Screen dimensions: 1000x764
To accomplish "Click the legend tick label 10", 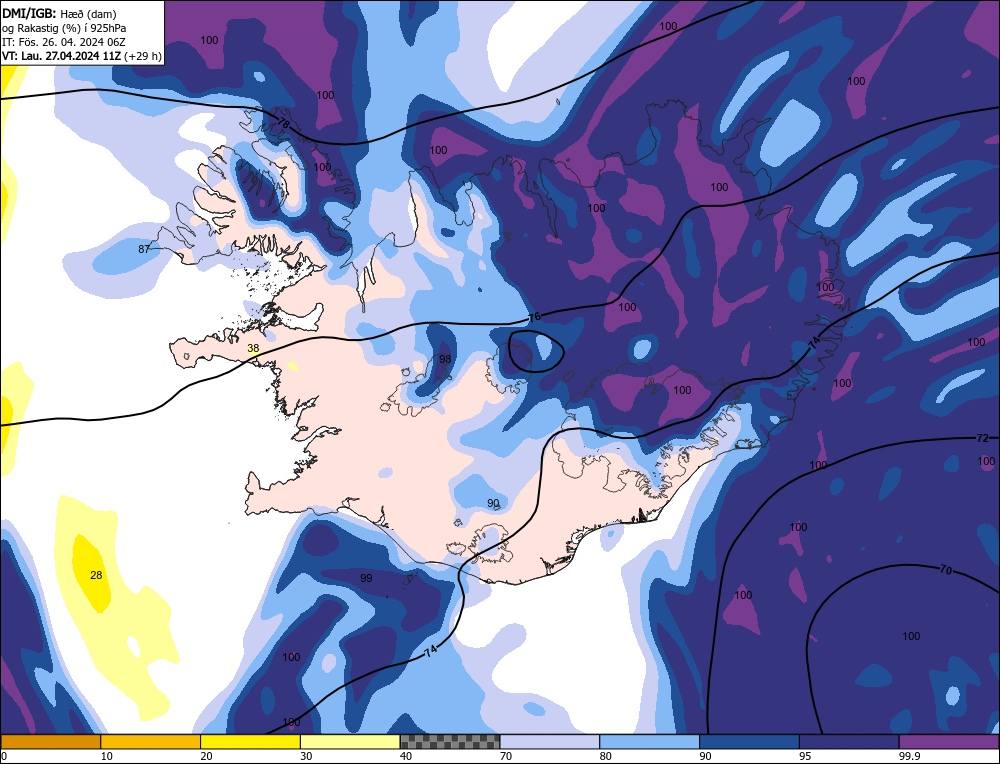I will click(x=107, y=756).
